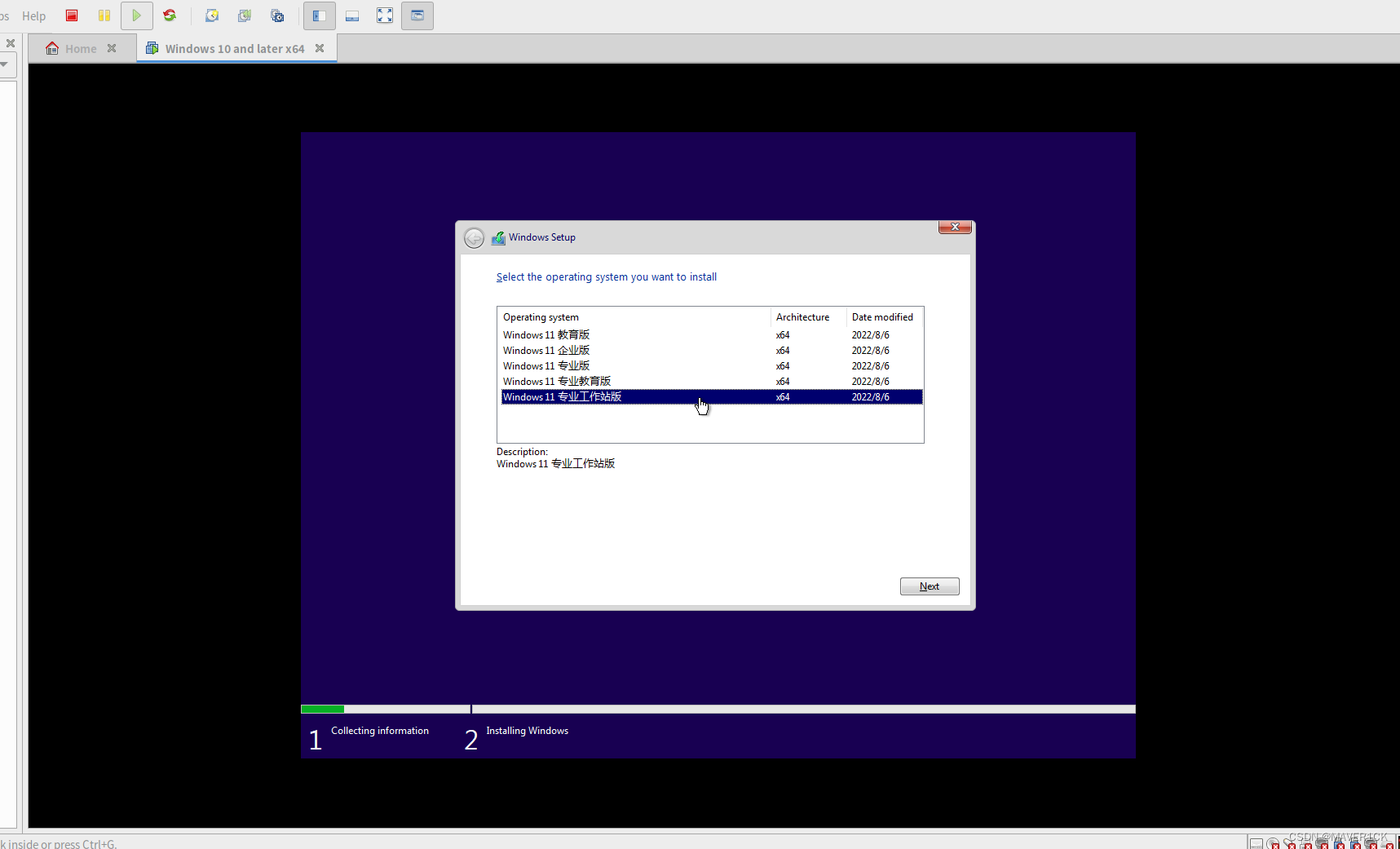Select Windows 11 专业工作站版 row
This screenshot has height=849, width=1400.
coord(711,397)
